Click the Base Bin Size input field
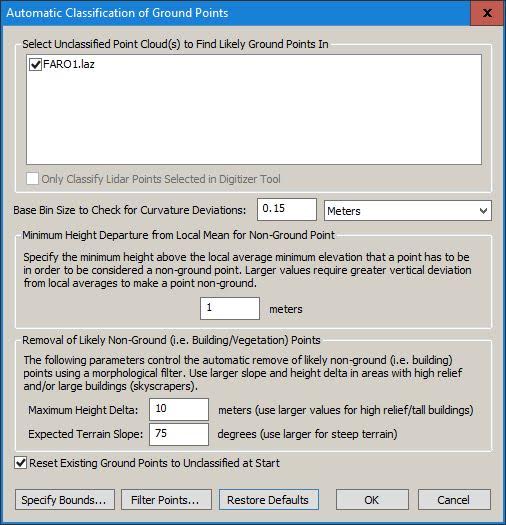This screenshot has width=506, height=525. coord(287,209)
